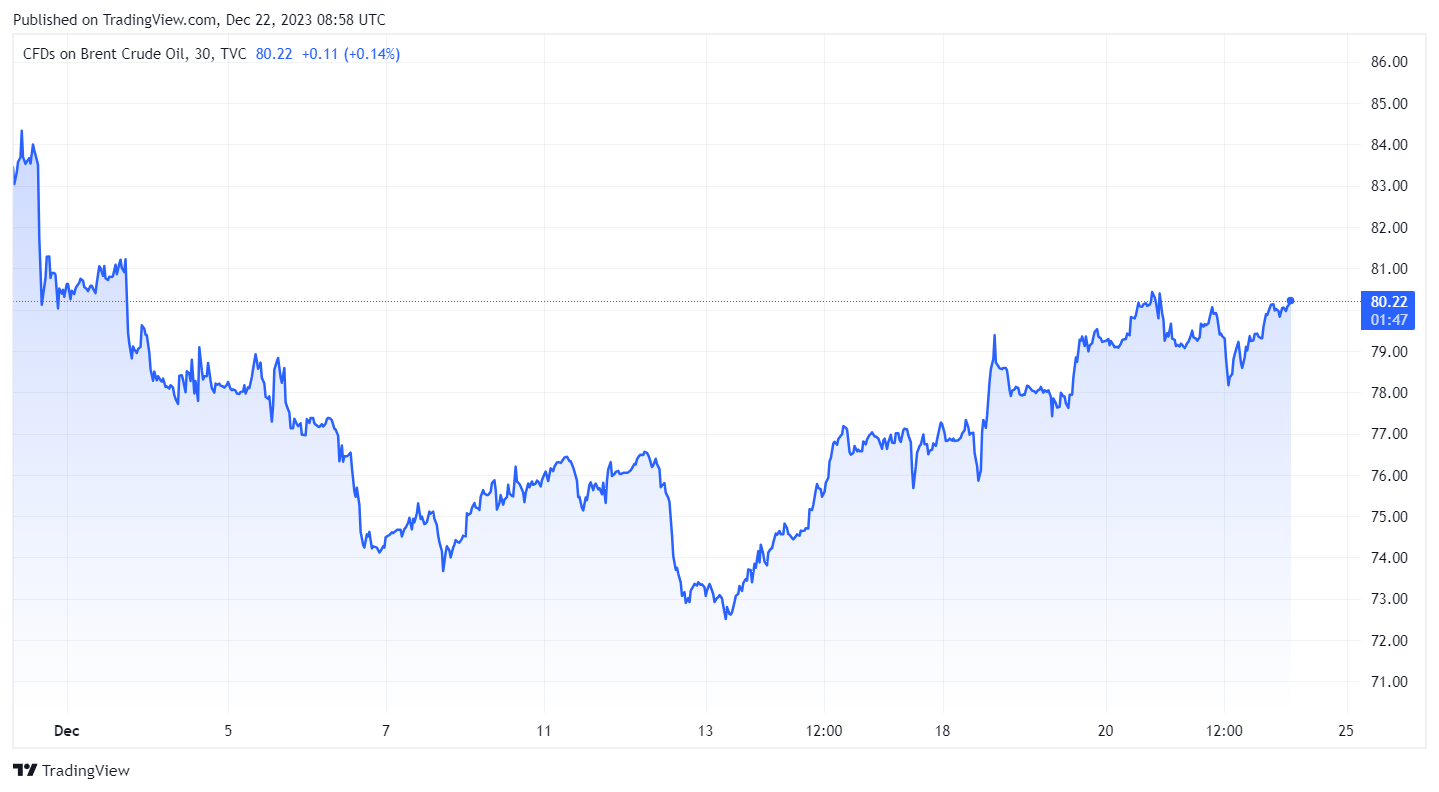1439x792 pixels.
Task: Click the chart's highest peak above 84.00
Action: pyautogui.click(x=21, y=131)
